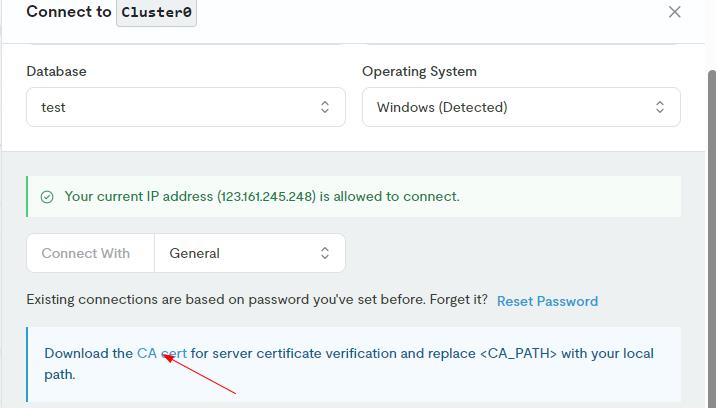716x408 pixels.
Task: Click the Existing connections password notice text
Action: click(x=257, y=300)
